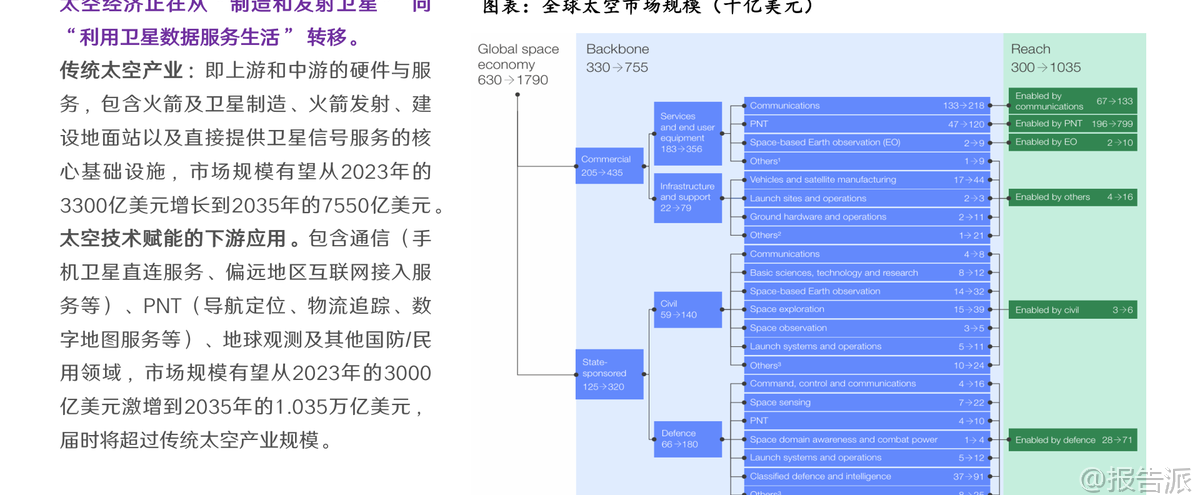
Task: Click the Enabled by EO box
Action: (x=1074, y=143)
